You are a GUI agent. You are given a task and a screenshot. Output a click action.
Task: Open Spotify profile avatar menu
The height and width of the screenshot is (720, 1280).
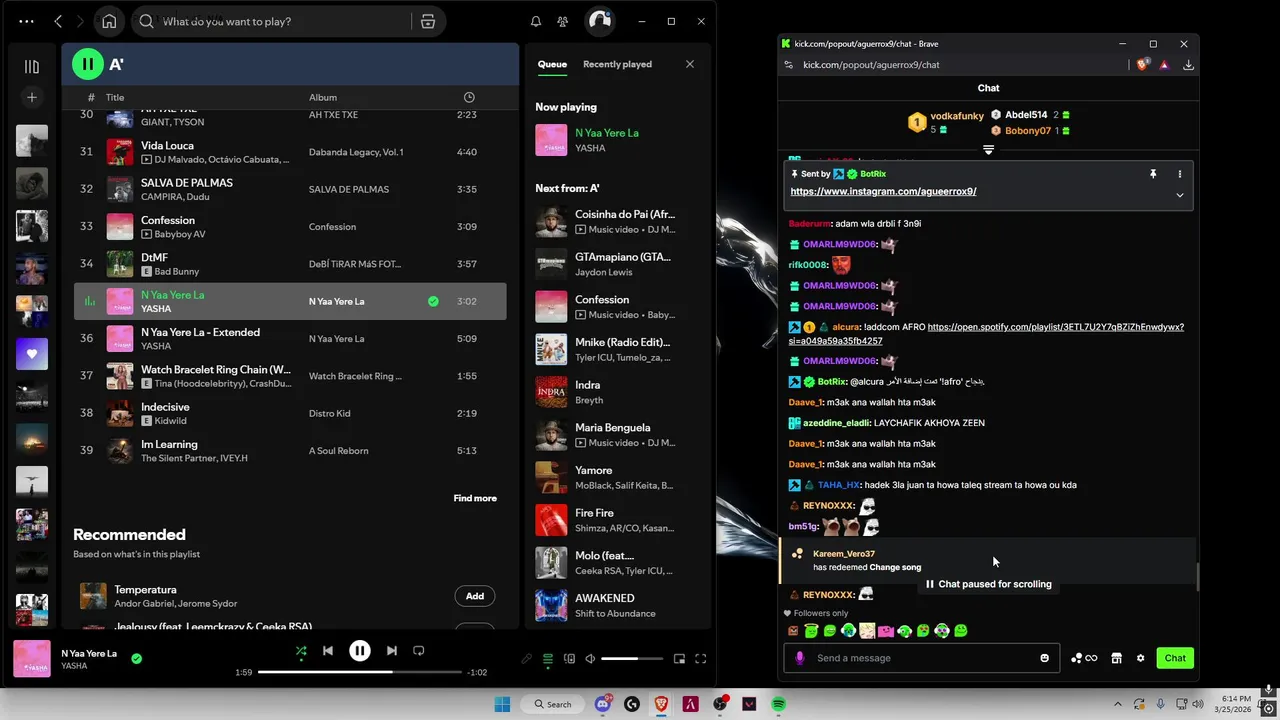[x=599, y=21]
